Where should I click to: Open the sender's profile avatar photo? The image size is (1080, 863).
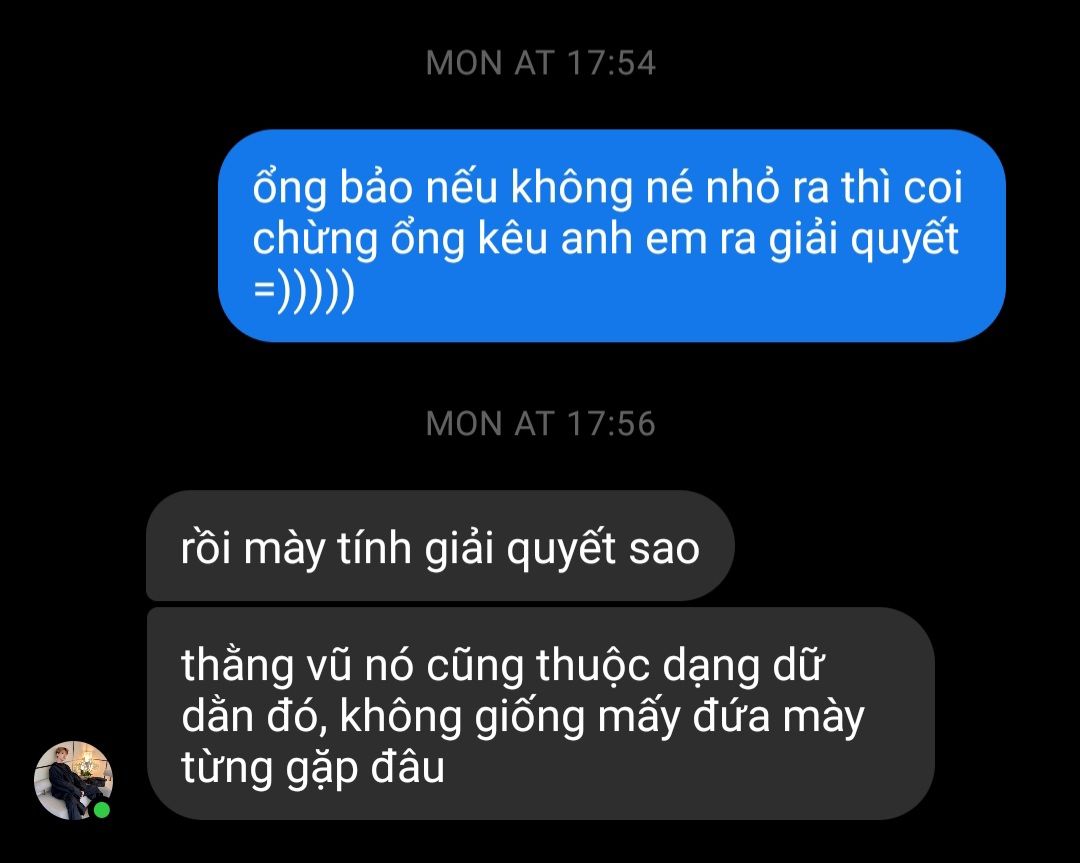pyautogui.click(x=74, y=780)
